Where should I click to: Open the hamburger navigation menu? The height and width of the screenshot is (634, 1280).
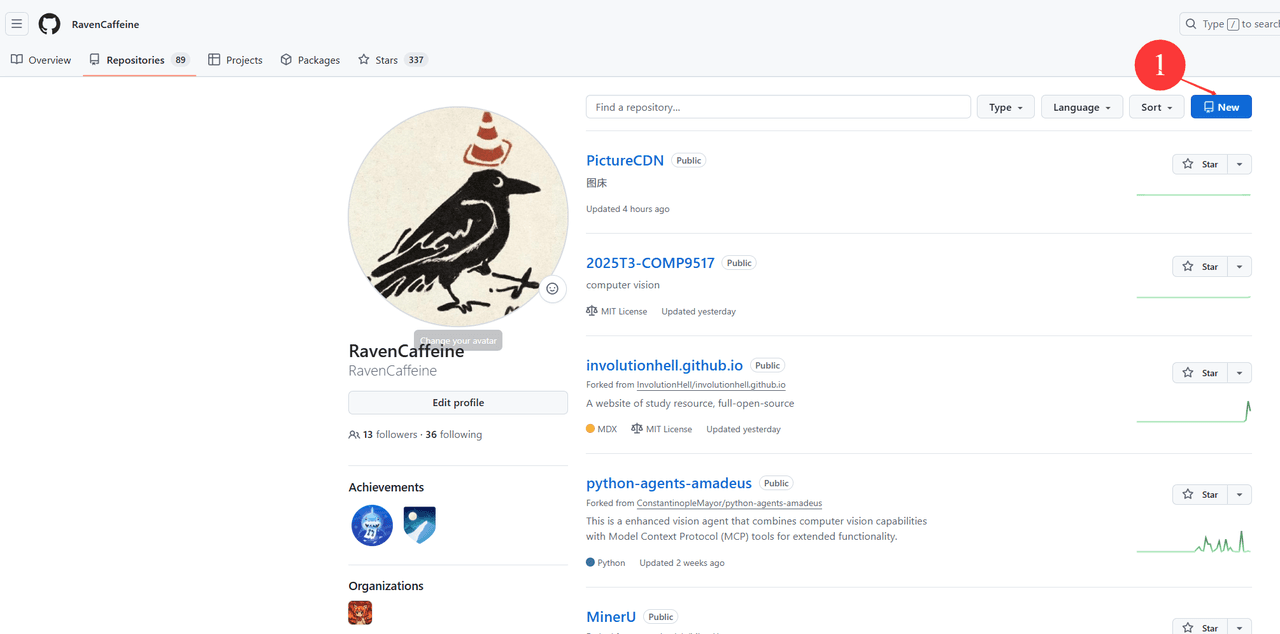[x=17, y=24]
